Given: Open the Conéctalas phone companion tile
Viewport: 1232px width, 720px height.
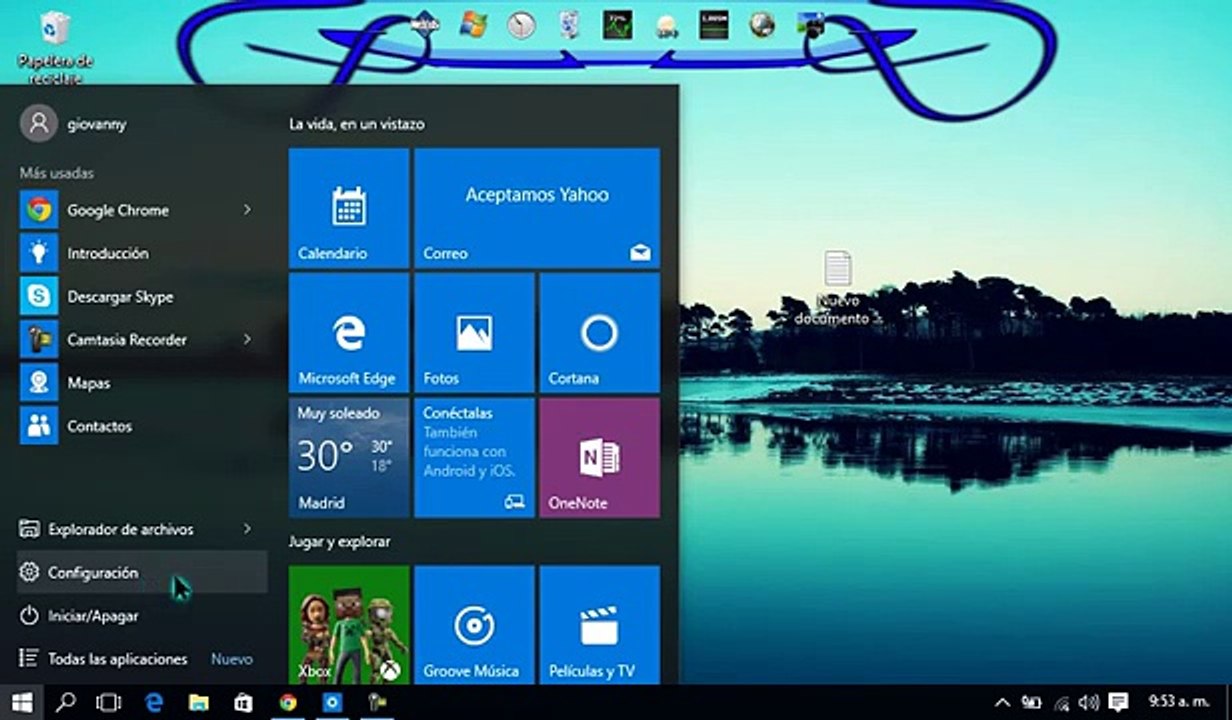Looking at the screenshot, I should 474,458.
